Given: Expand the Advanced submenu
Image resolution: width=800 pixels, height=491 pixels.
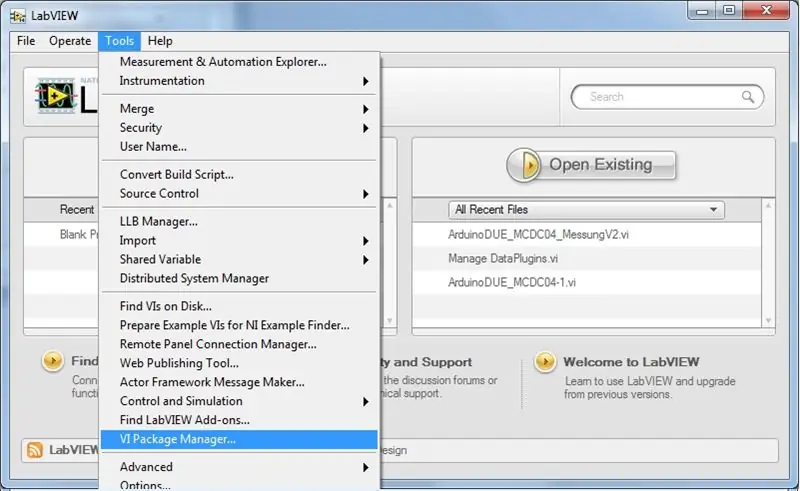Looking at the screenshot, I should coord(239,467).
